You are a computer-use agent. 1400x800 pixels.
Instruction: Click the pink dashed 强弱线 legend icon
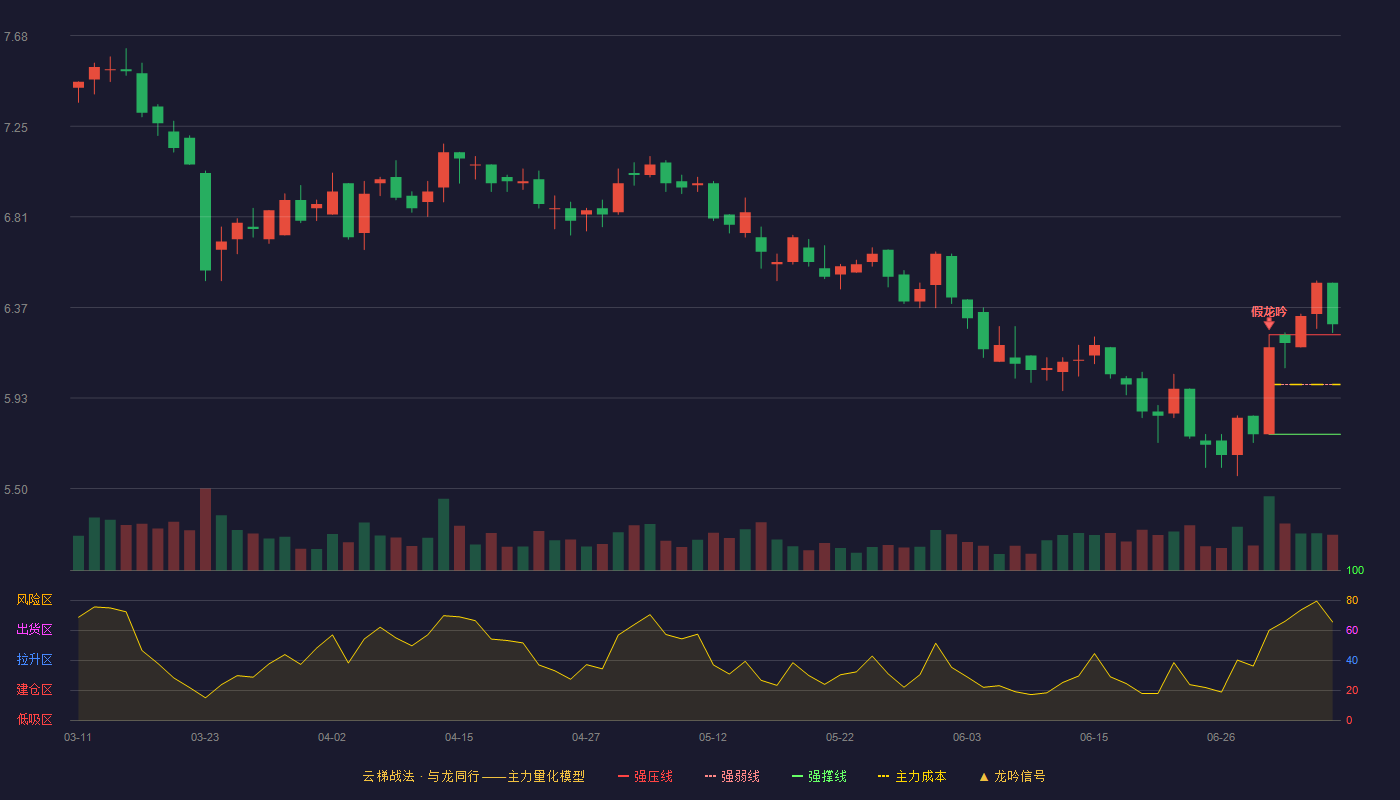pos(710,777)
